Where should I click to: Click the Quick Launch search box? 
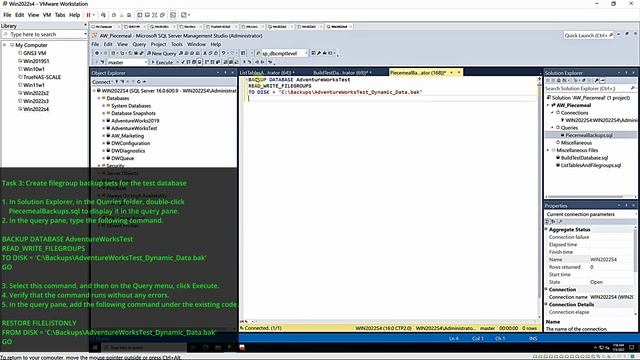[588, 36]
